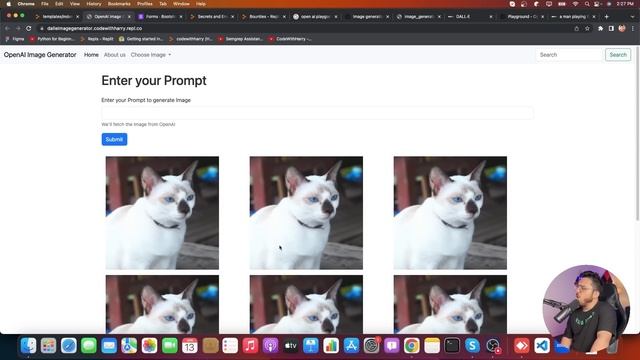Open the Wi-Fi status menu
The width and height of the screenshot is (640, 360).
click(575, 4)
